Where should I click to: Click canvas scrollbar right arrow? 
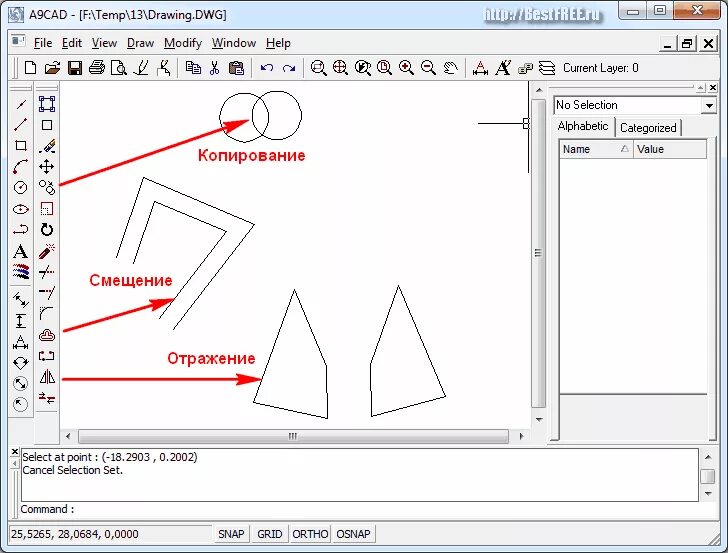(x=521, y=436)
